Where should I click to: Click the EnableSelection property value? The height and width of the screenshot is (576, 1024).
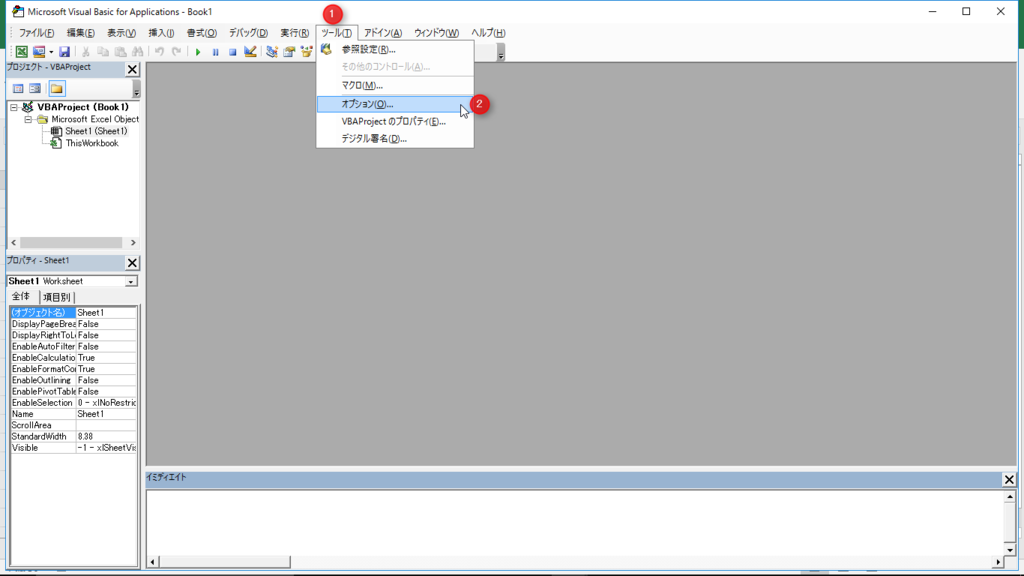[x=106, y=403]
